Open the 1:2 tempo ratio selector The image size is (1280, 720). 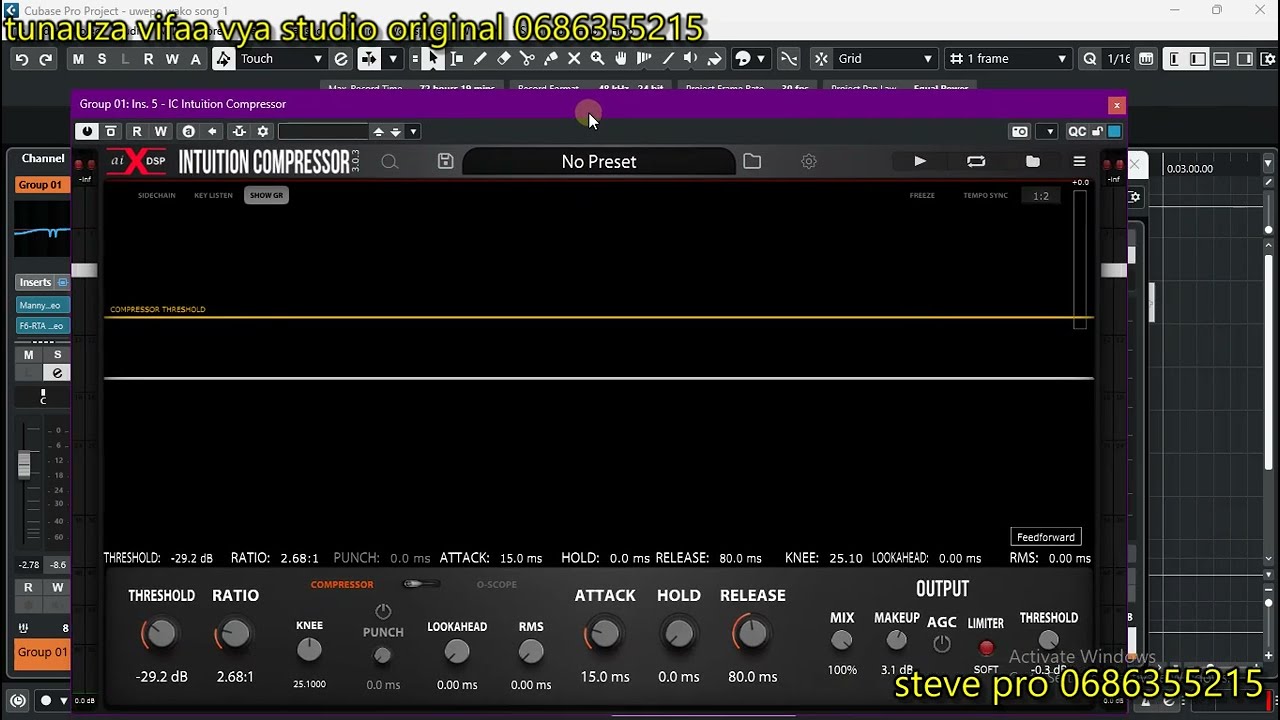(x=1041, y=196)
